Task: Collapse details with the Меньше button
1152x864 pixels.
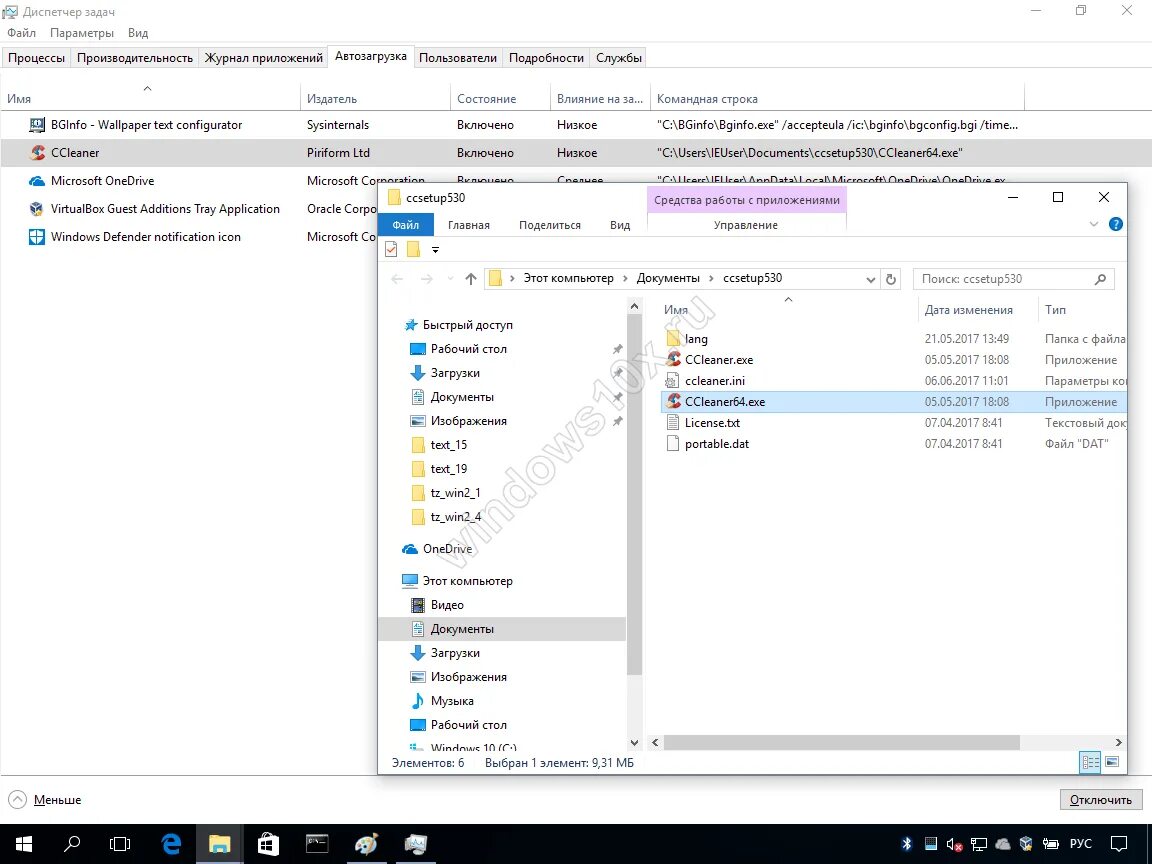Action: click(x=44, y=799)
